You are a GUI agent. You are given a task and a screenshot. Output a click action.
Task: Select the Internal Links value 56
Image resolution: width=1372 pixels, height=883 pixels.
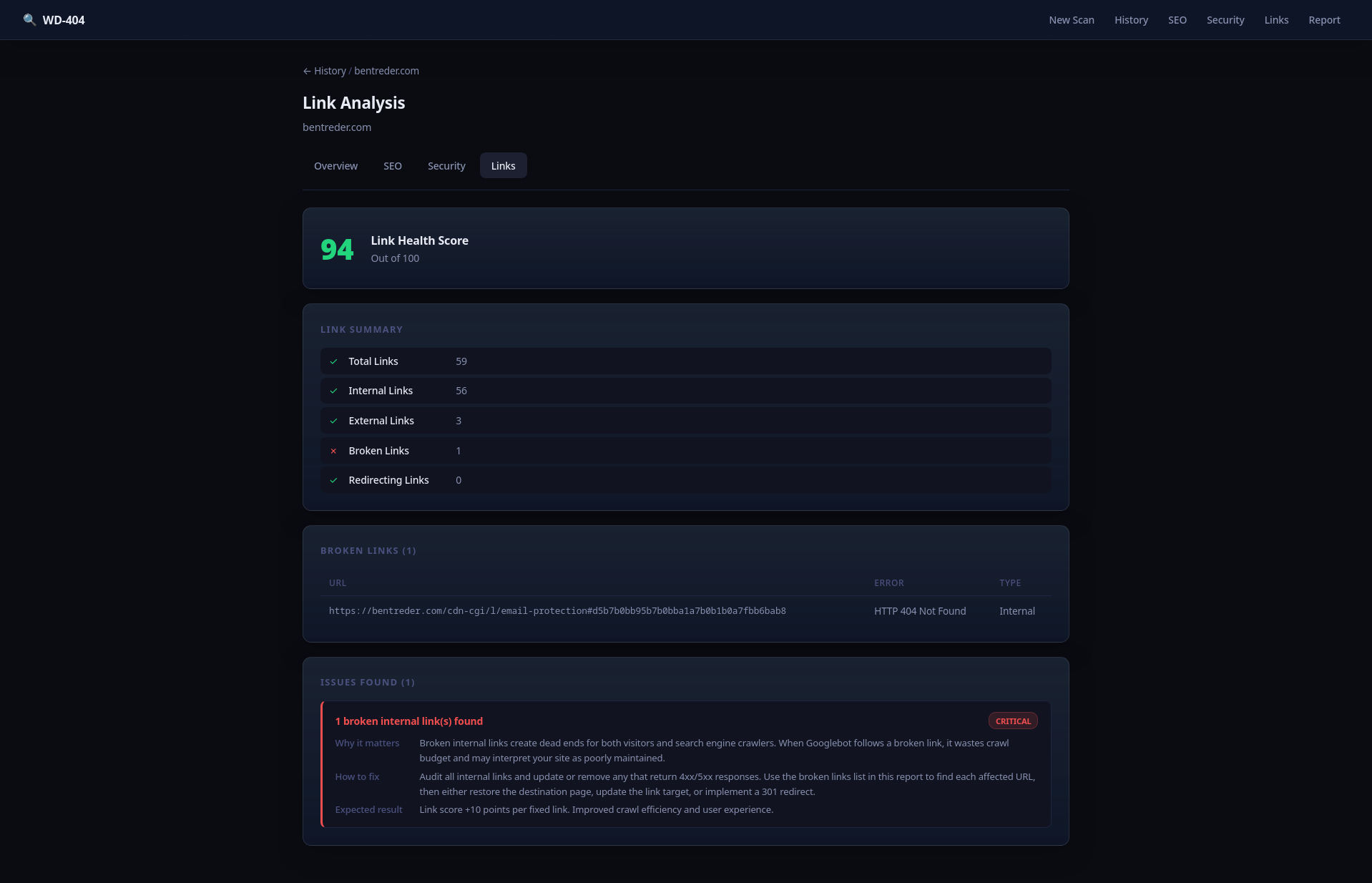click(x=461, y=391)
